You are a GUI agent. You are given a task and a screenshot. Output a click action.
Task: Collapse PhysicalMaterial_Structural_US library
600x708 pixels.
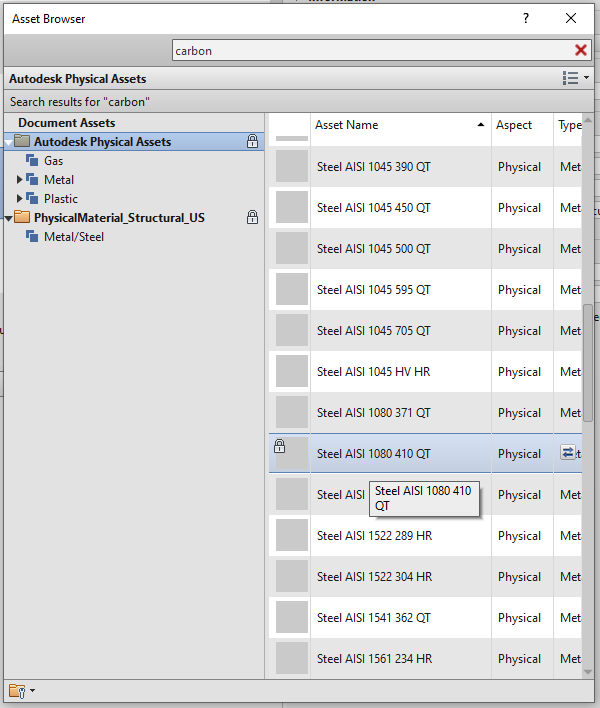coord(9,218)
